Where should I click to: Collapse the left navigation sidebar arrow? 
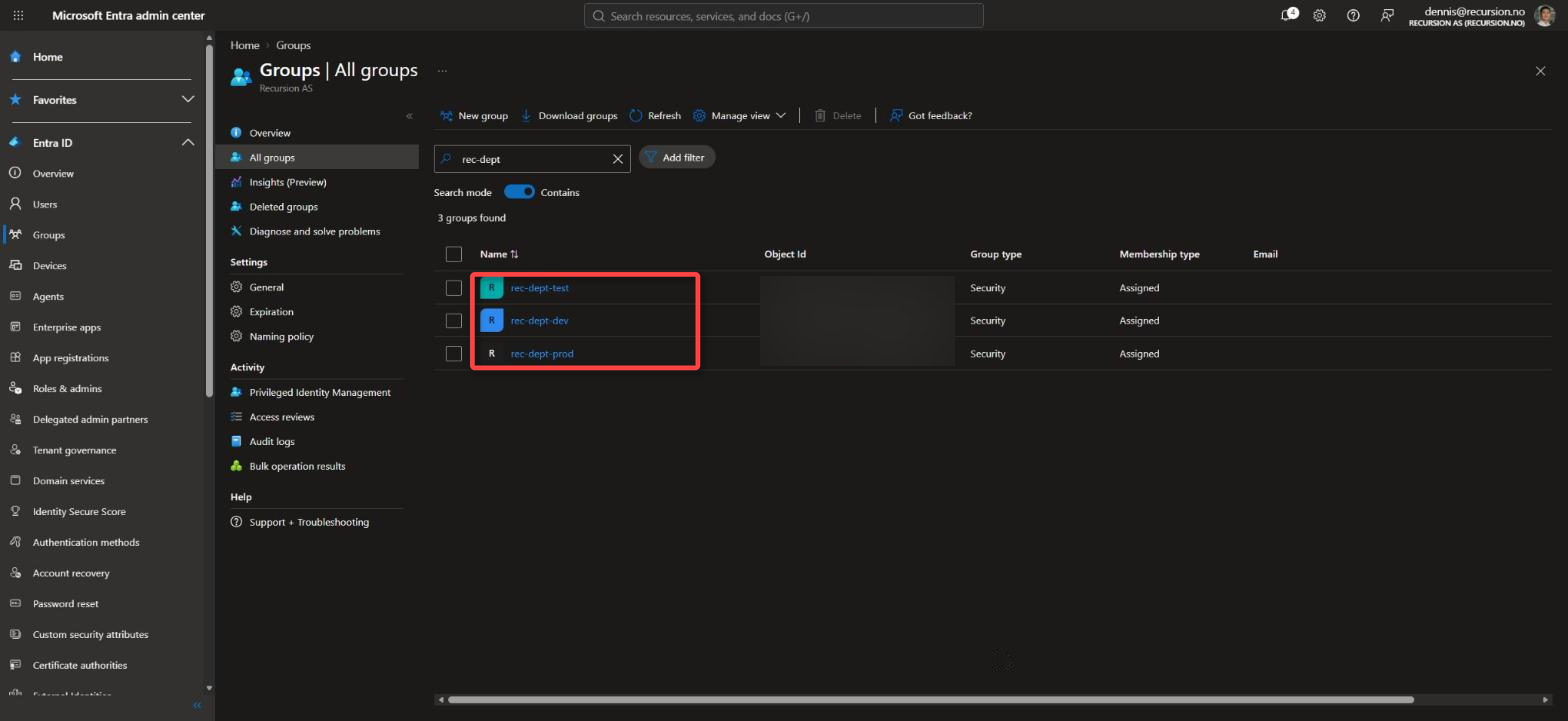[197, 705]
